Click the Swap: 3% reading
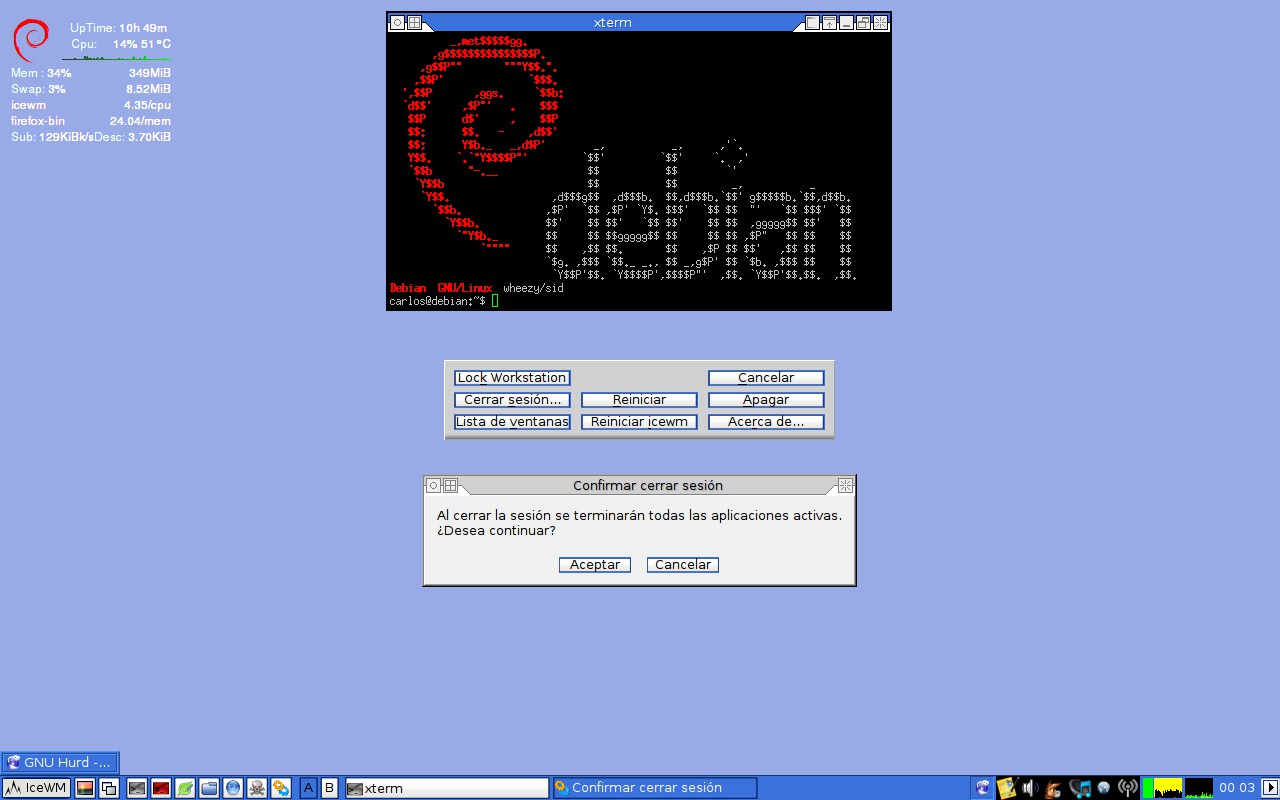This screenshot has width=1280, height=800. (x=38, y=89)
